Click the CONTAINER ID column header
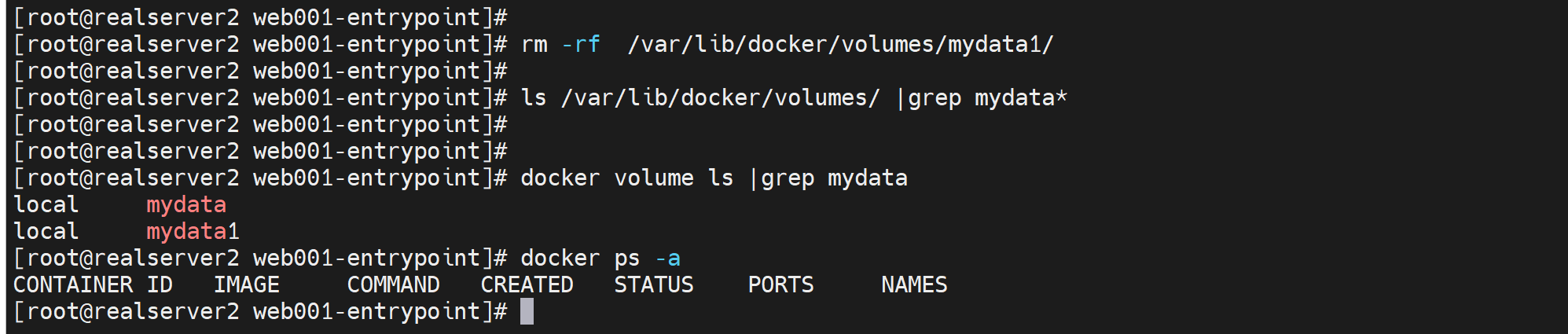The image size is (1568, 334). point(93,284)
